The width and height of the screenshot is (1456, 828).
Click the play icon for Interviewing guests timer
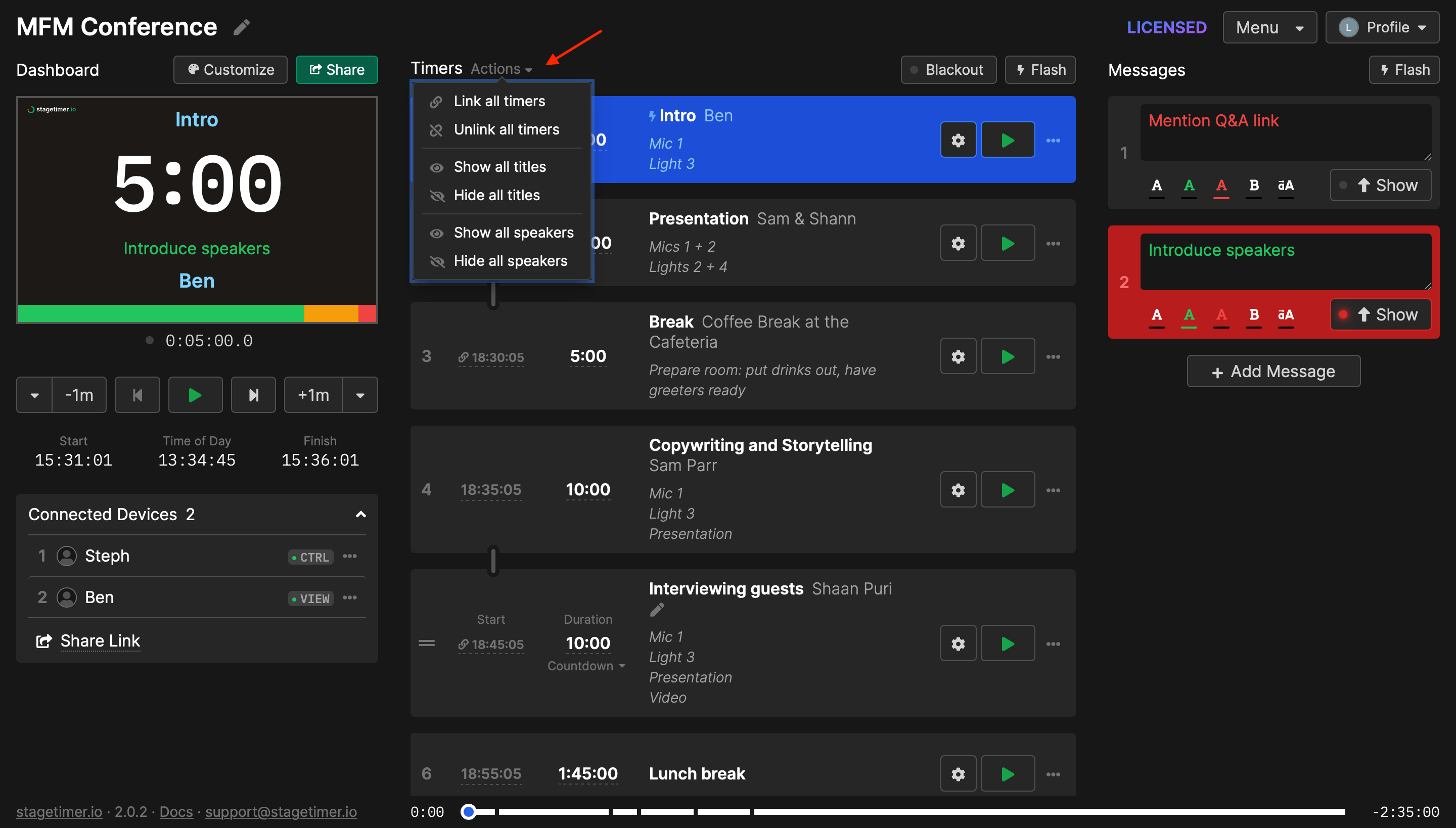[1007, 643]
